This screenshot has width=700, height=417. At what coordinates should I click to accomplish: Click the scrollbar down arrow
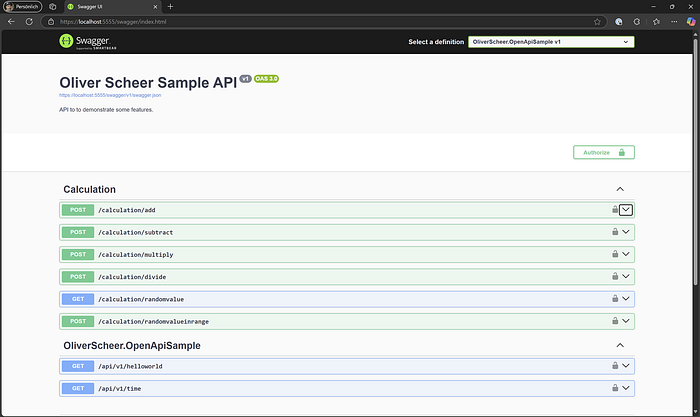[x=695, y=412]
